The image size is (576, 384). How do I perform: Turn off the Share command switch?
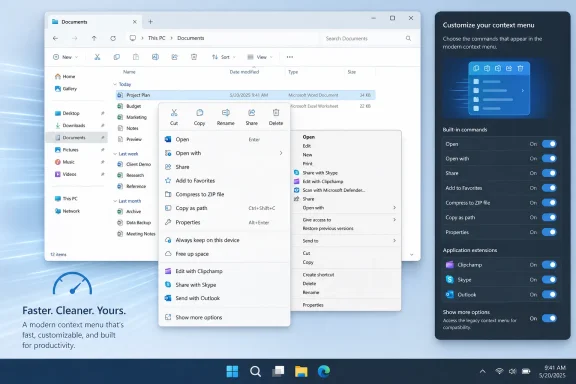pos(549,173)
